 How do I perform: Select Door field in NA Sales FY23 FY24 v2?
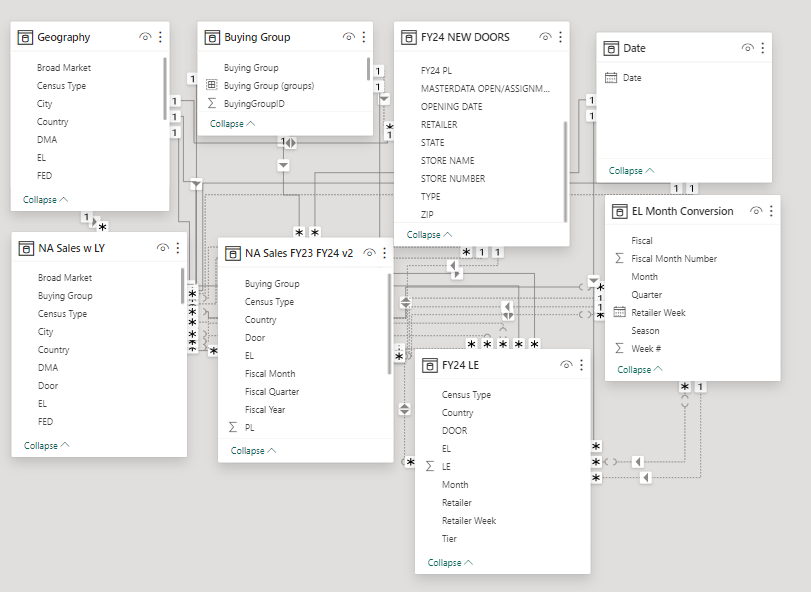pos(254,338)
